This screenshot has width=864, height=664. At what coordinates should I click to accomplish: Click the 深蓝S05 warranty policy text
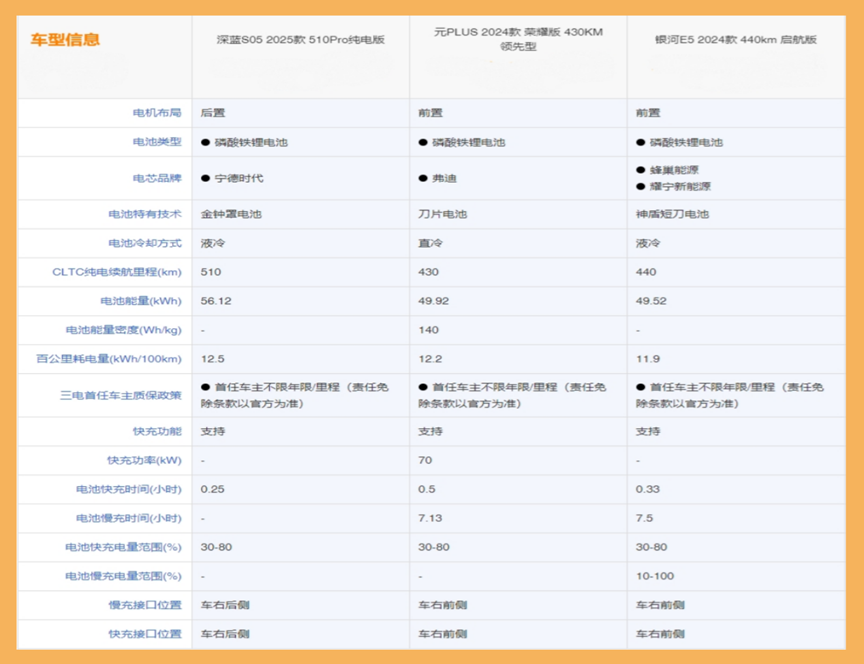(x=295, y=395)
